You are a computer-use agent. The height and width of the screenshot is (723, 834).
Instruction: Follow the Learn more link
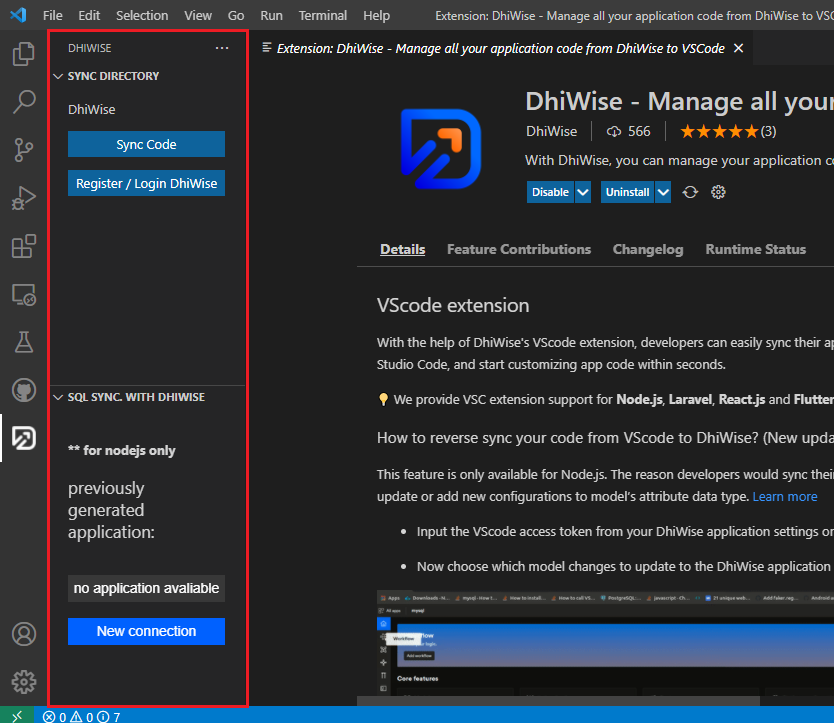(785, 496)
